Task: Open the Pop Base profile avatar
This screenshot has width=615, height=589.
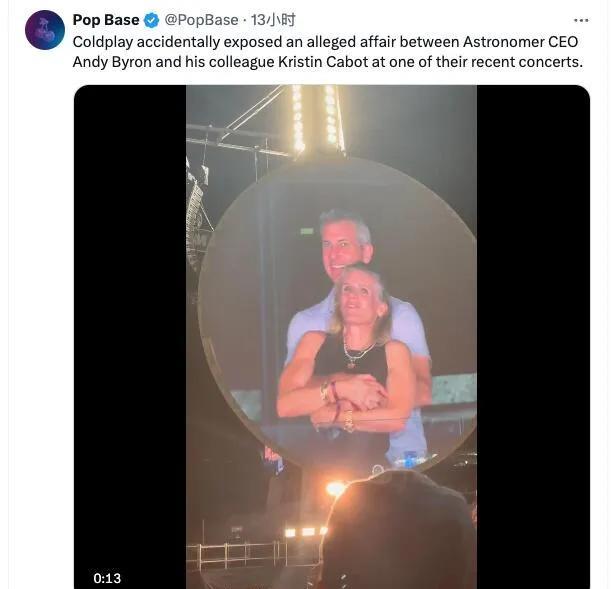Action: (44, 30)
